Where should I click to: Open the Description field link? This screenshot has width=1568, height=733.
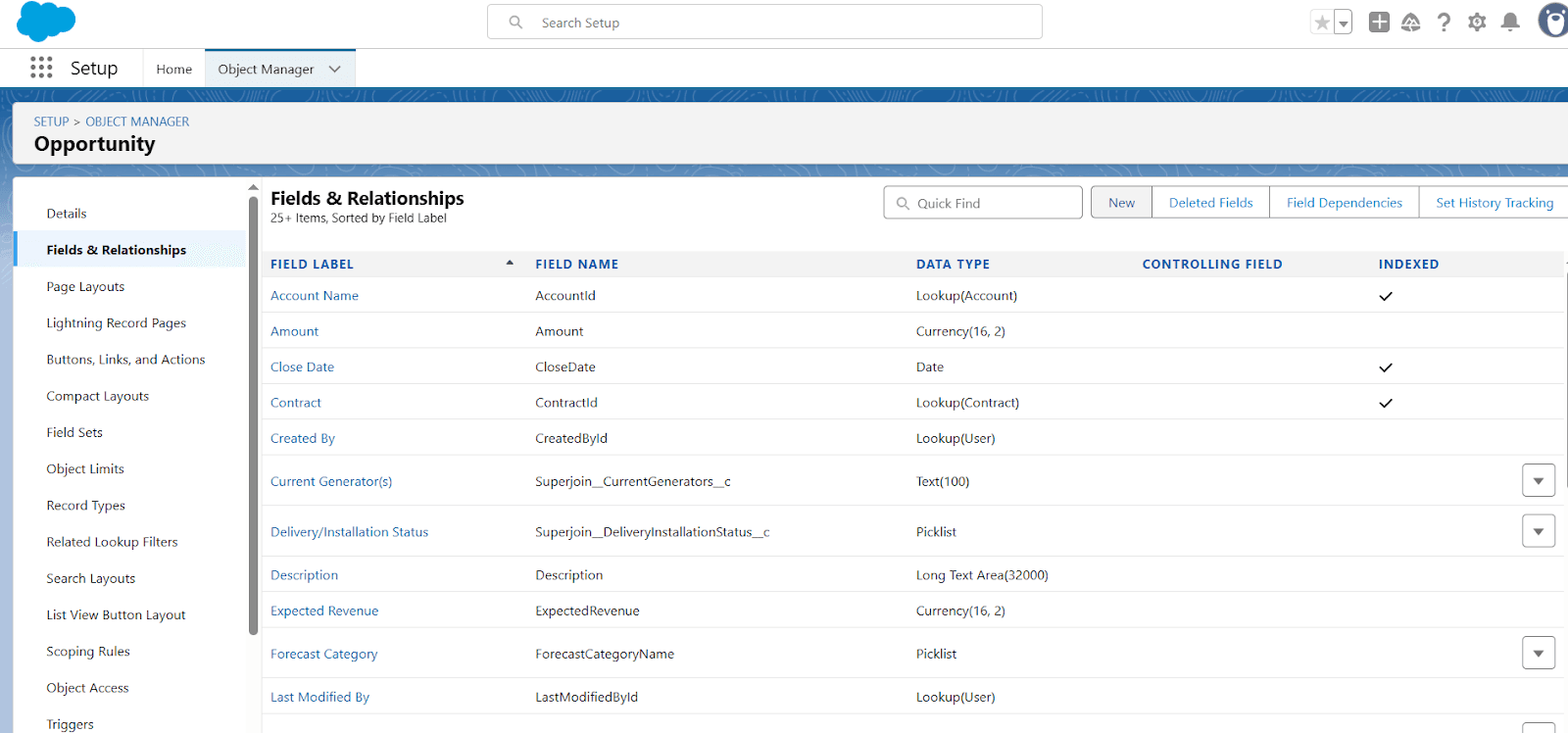(x=304, y=575)
